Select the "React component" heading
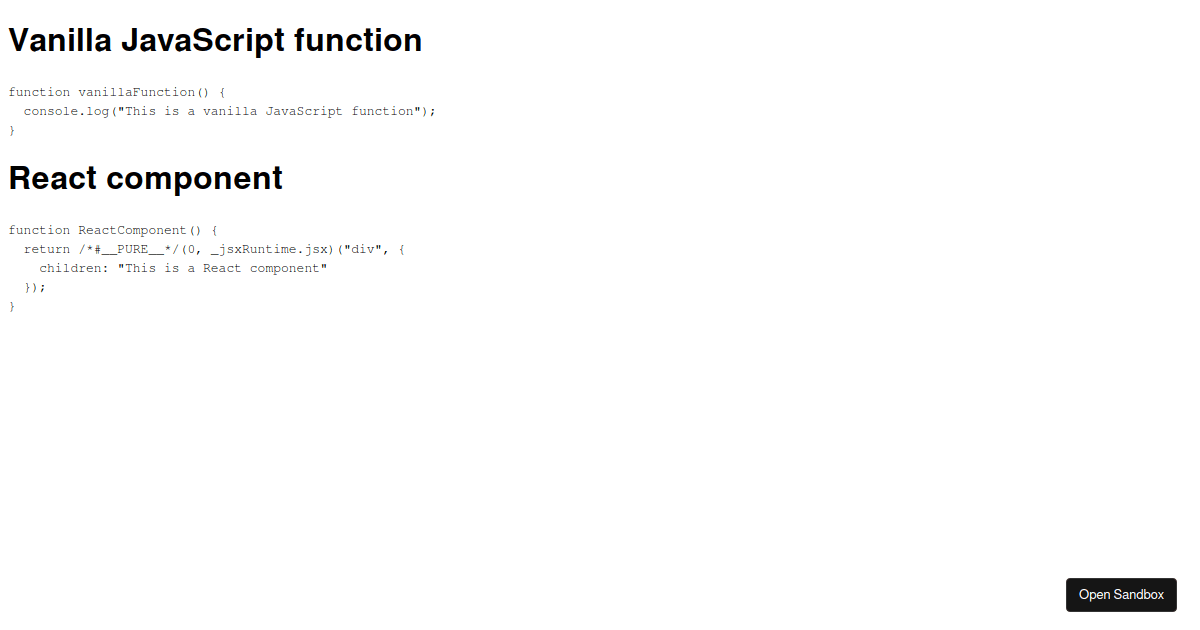 (x=145, y=178)
